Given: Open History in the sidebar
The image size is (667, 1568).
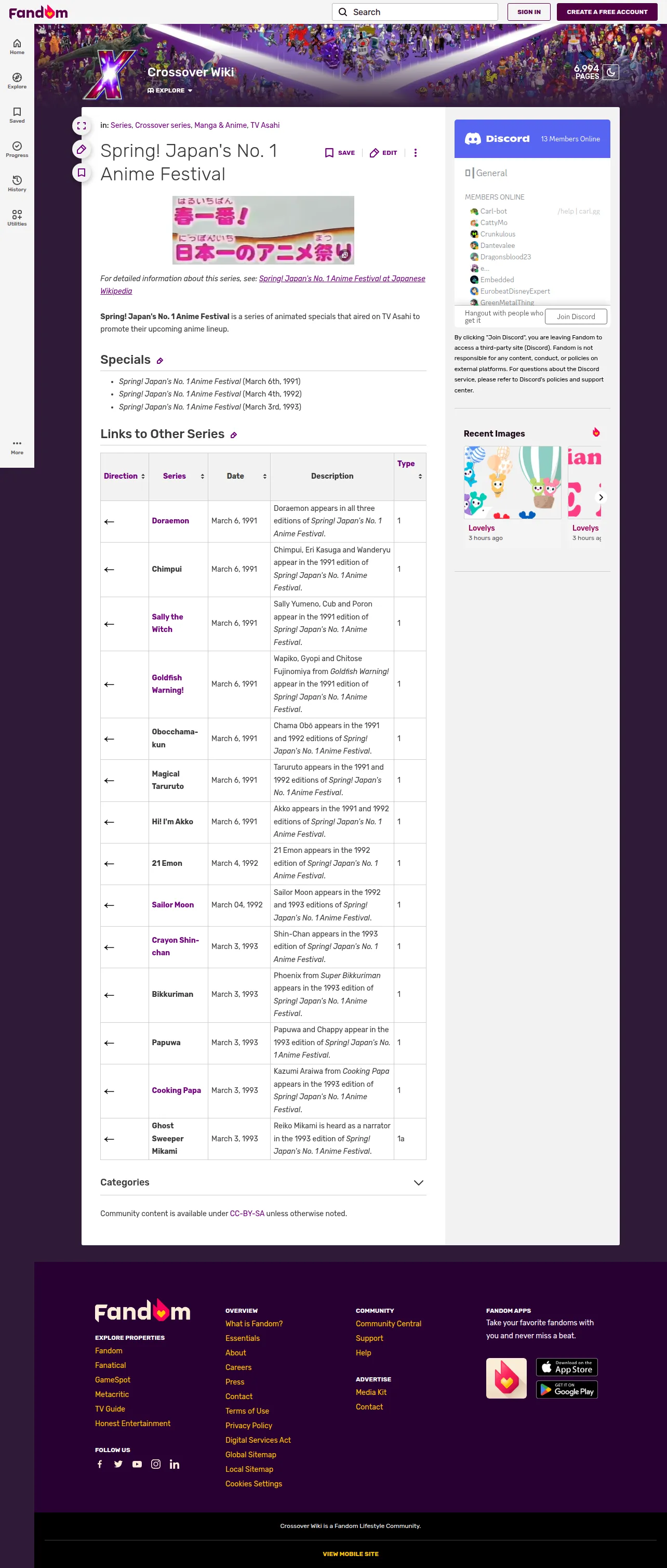Looking at the screenshot, I should (17, 184).
